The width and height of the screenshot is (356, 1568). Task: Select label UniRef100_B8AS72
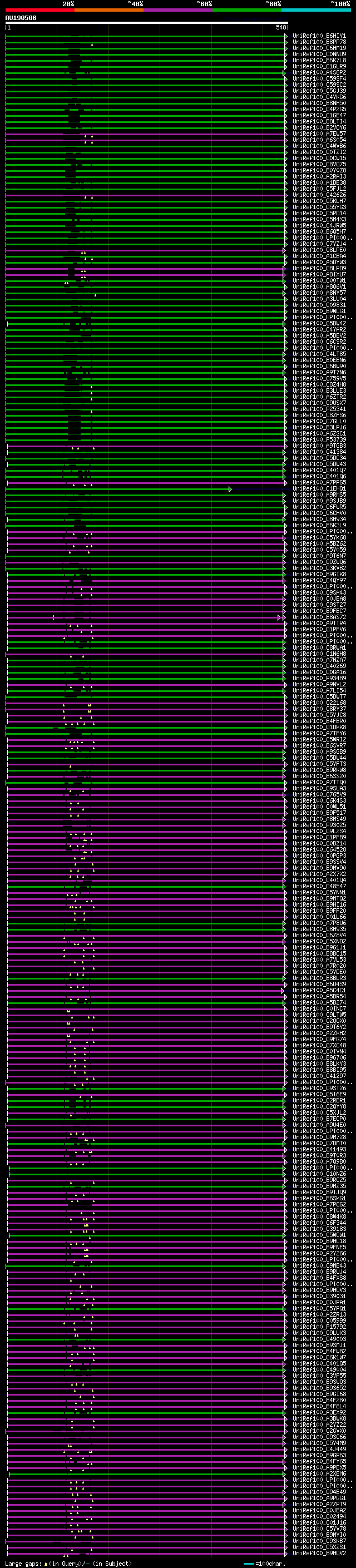pyautogui.click(x=319, y=617)
